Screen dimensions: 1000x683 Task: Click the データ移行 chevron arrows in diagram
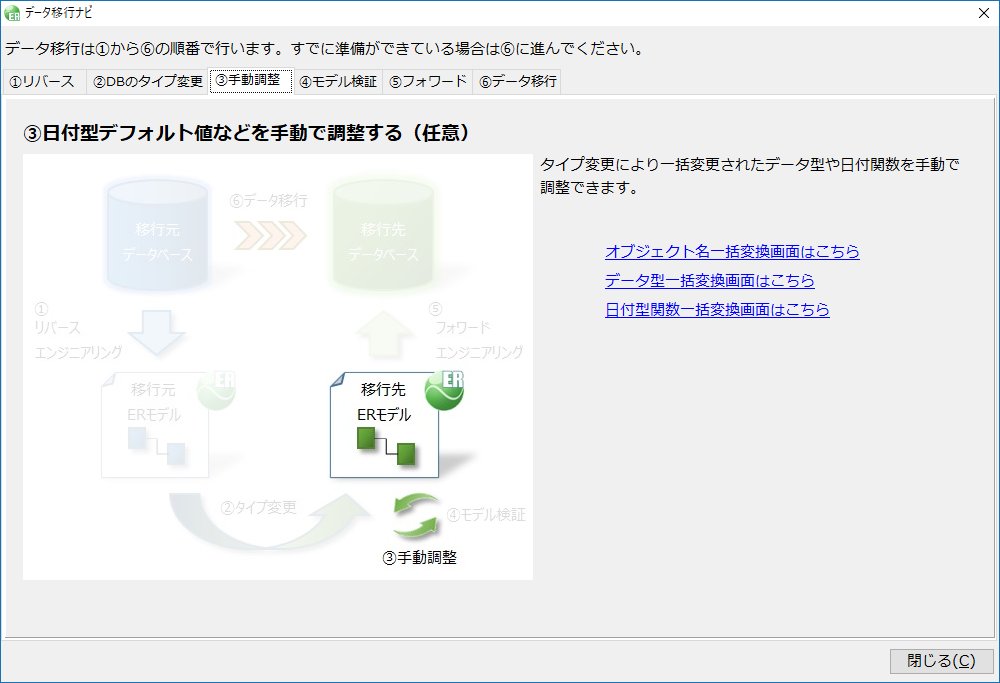[x=269, y=236]
